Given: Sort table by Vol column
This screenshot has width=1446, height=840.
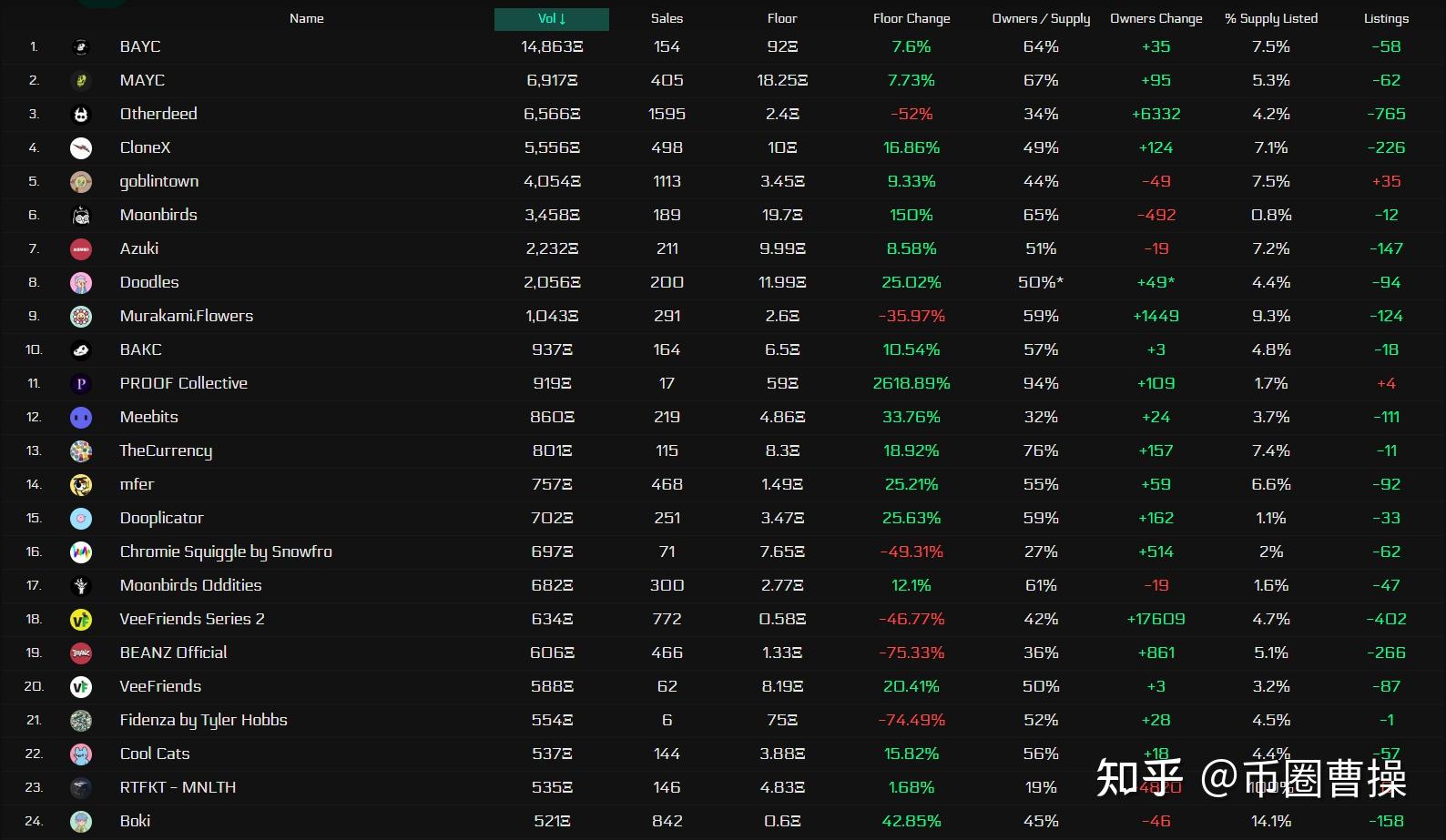Looking at the screenshot, I should coord(552,19).
